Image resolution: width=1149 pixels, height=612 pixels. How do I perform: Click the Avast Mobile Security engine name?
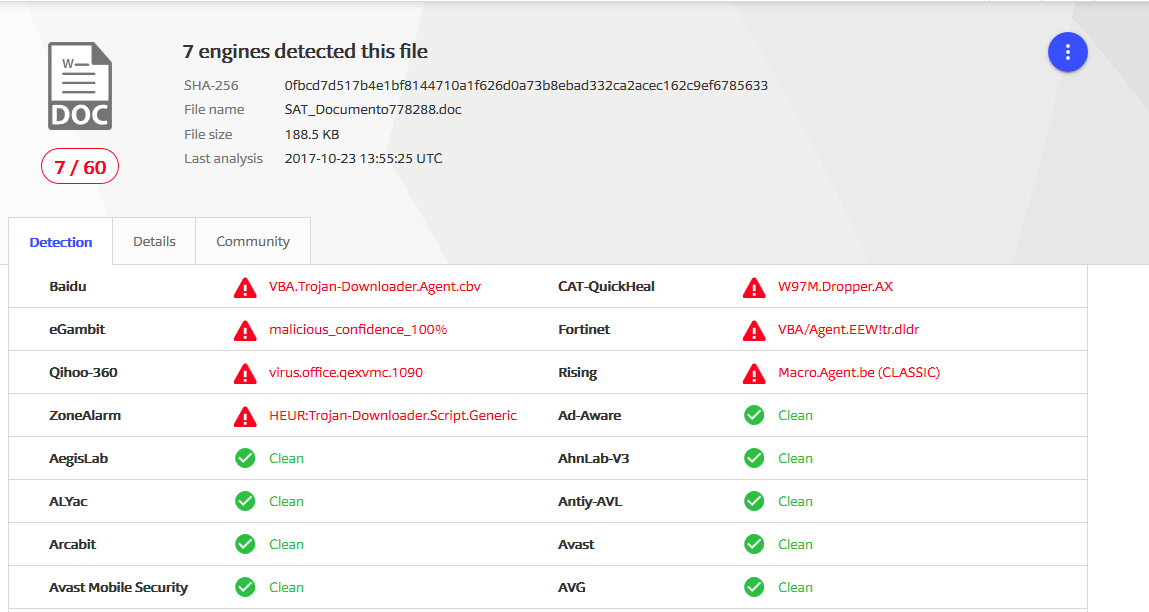point(119,587)
